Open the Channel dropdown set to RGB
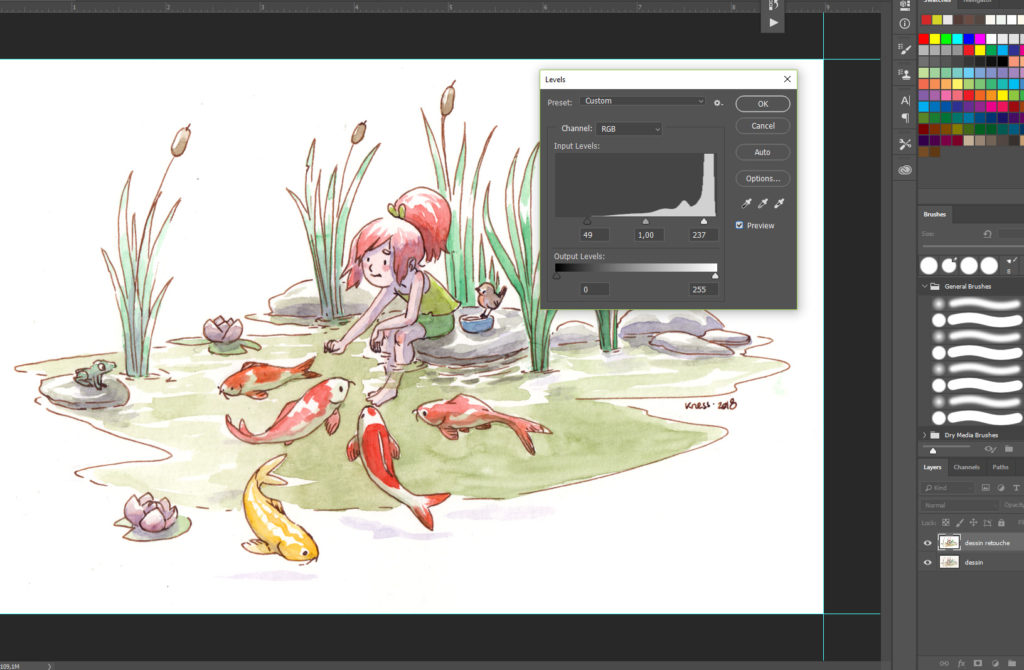1024x670 pixels. click(629, 129)
